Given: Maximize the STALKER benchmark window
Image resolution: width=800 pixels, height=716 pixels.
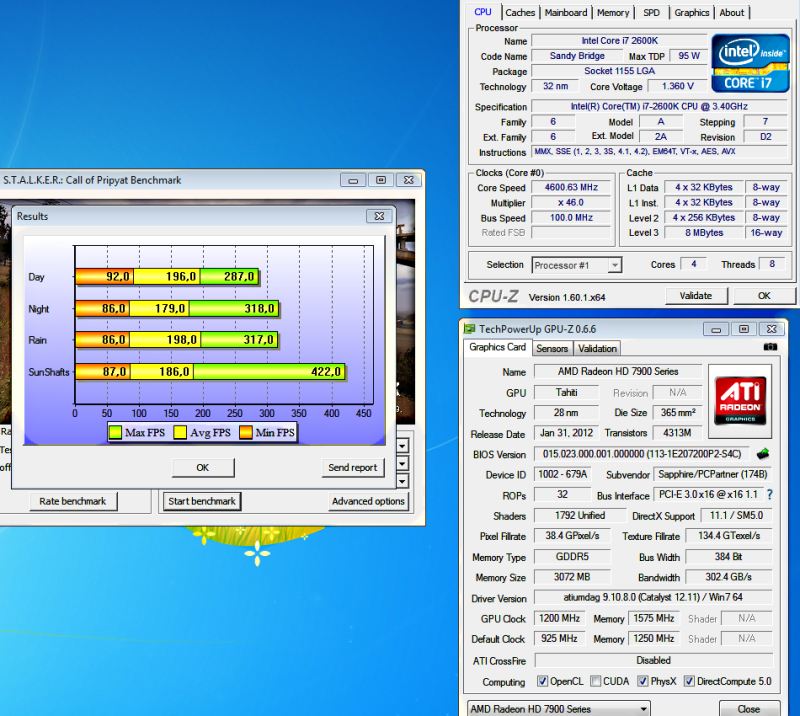Looking at the screenshot, I should pos(381,180).
